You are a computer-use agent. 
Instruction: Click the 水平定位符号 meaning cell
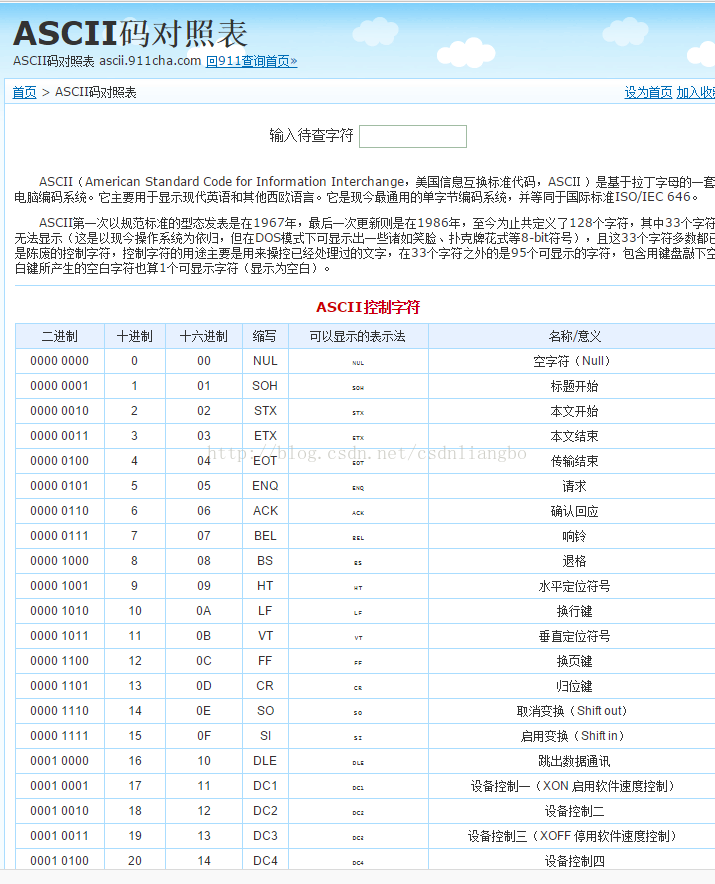[572, 586]
